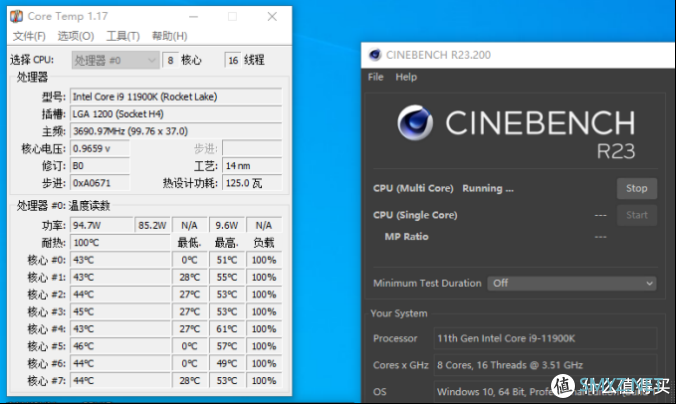The width and height of the screenshot is (676, 404).
Task: Open the 选项(O) menu in Core Temp
Action: [x=76, y=36]
